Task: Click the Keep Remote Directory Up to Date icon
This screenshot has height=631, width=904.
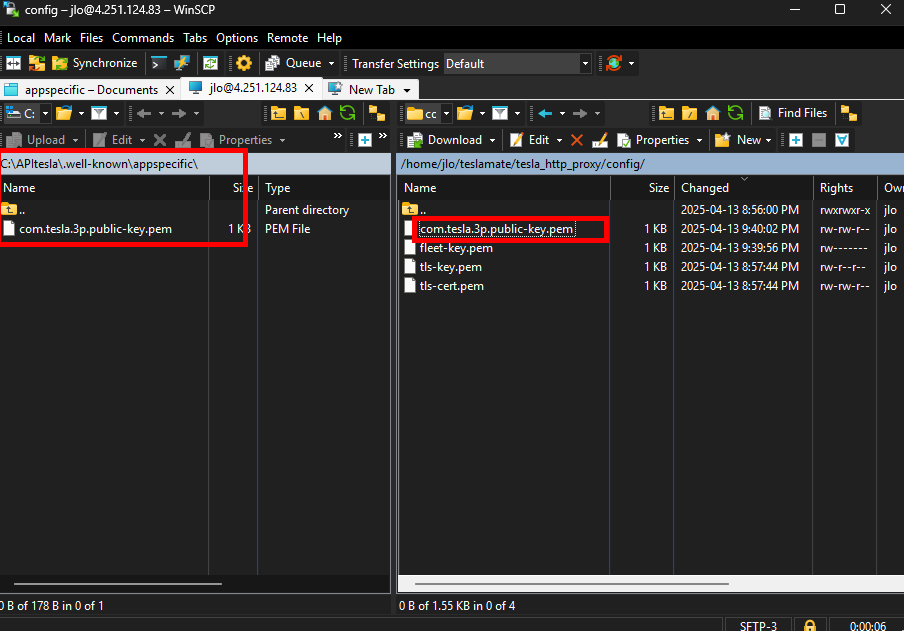Action: click(210, 63)
